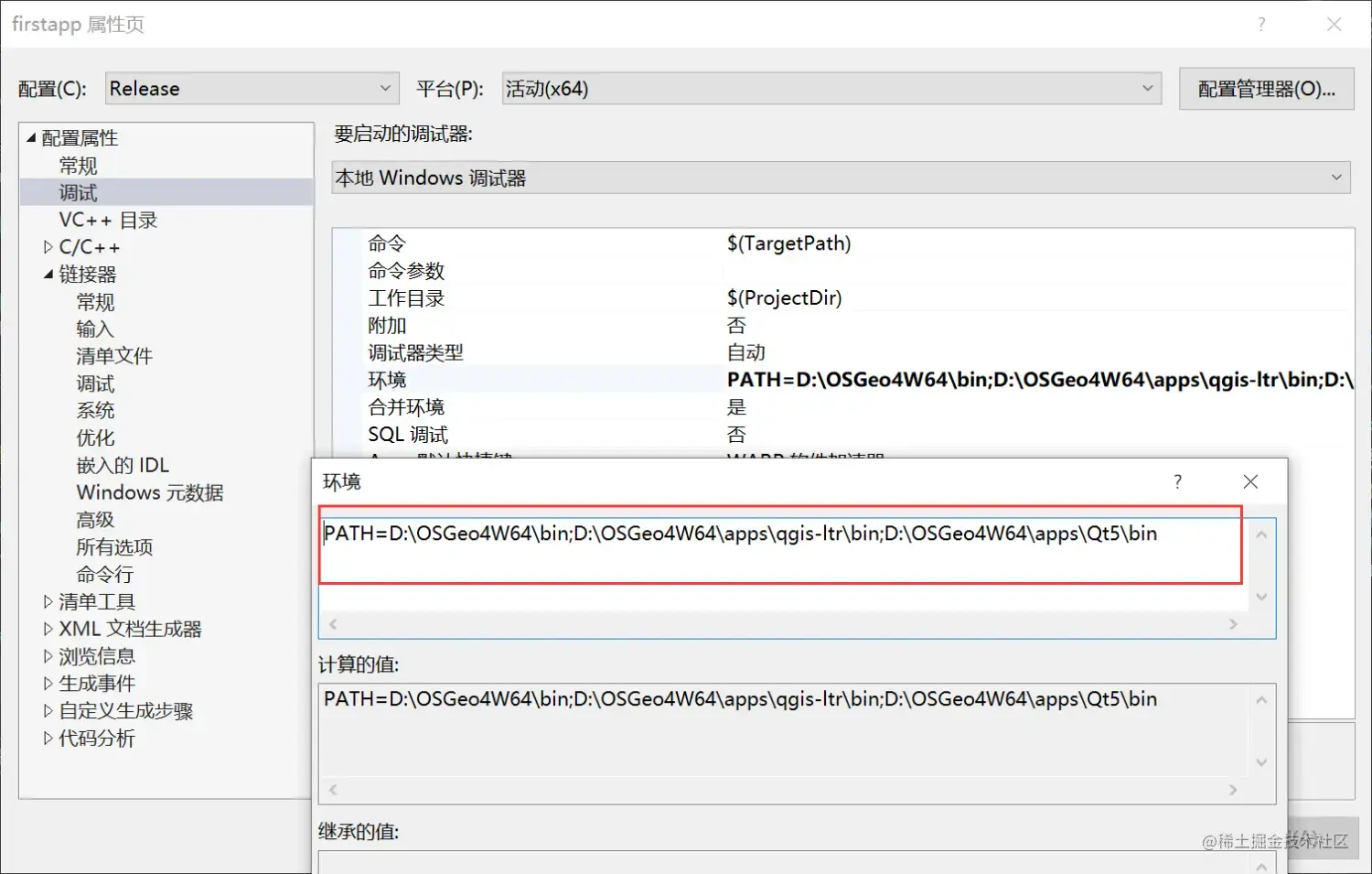This screenshot has width=1372, height=874.
Task: Click left arrow of 计算的值 horizontal scrollbar
Action: [333, 790]
